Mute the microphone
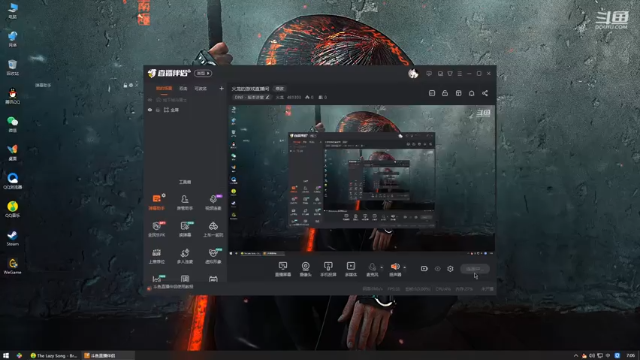Viewport: 640px width, 360px height. [x=372, y=269]
